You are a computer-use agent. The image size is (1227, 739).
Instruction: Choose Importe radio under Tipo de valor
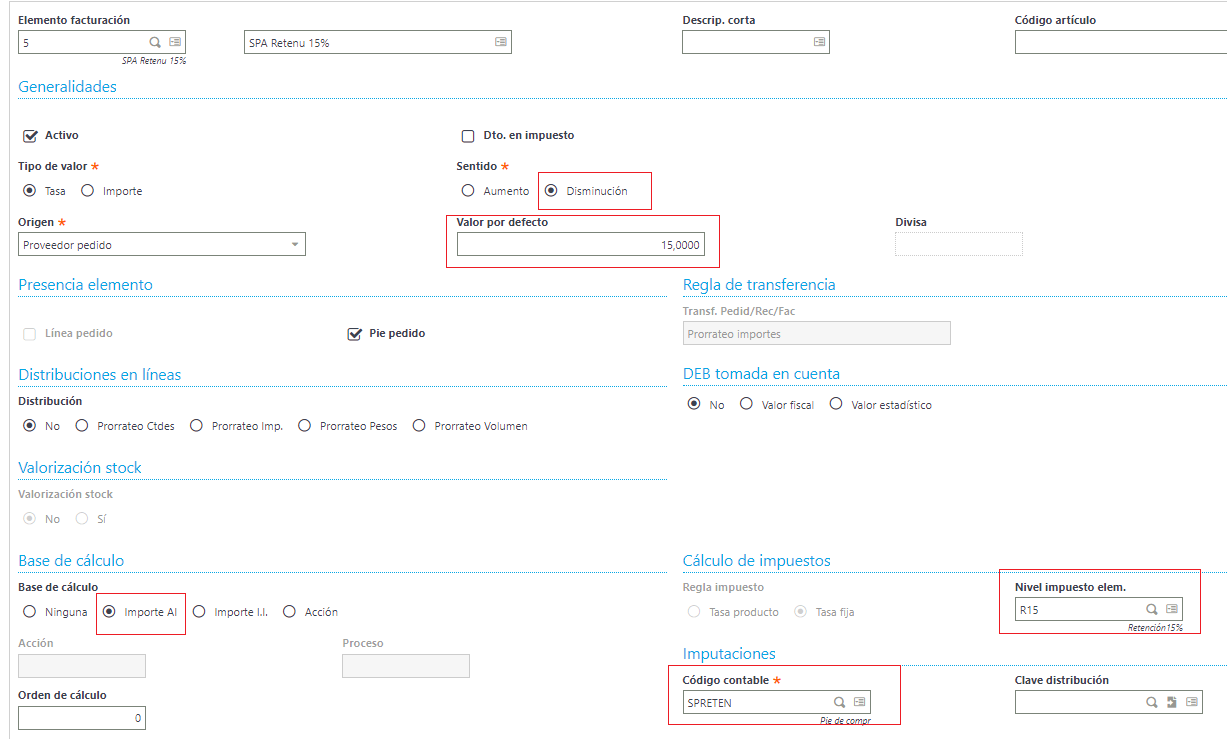[87, 191]
